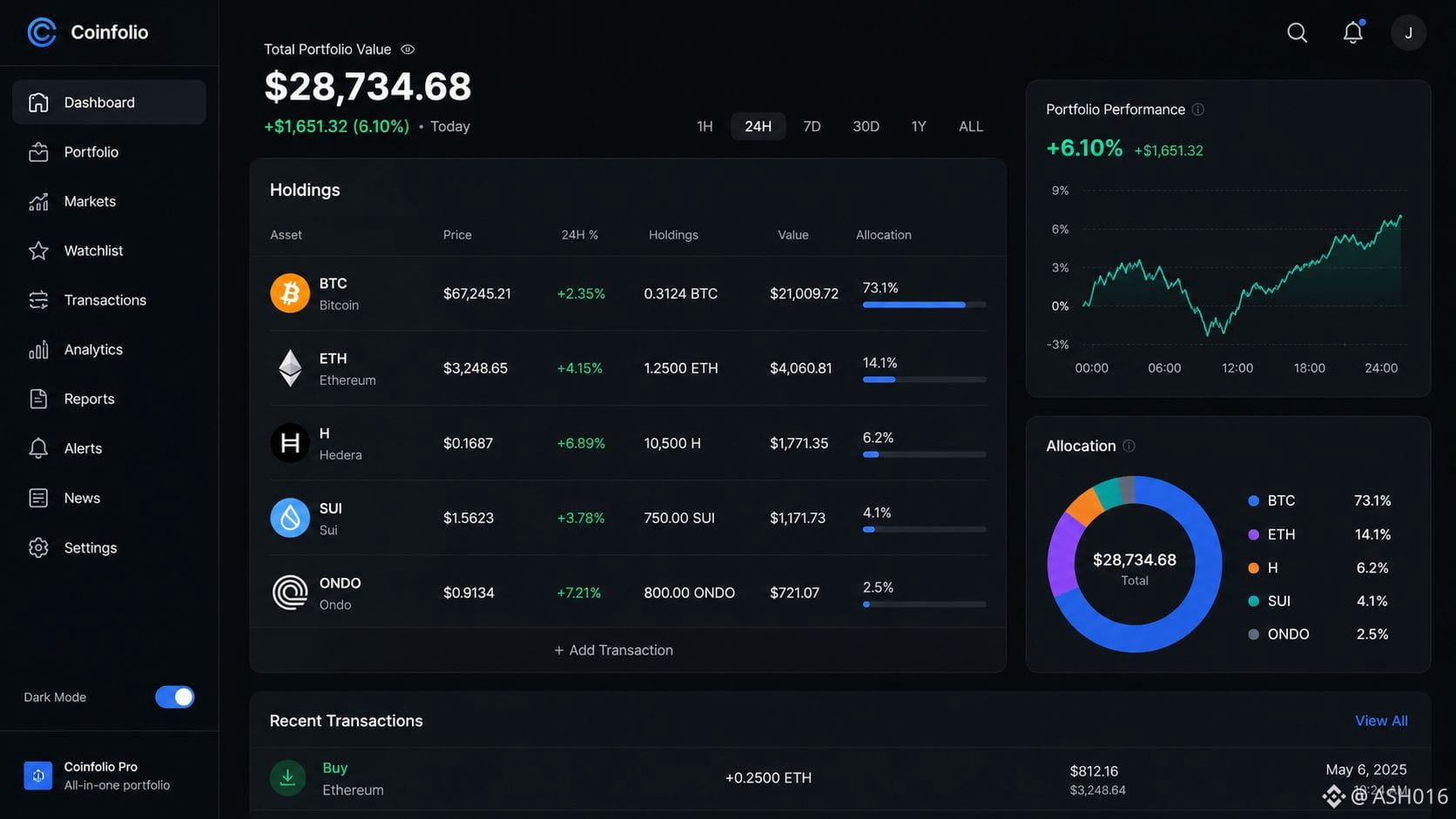Click the Portfolio briefcase icon in the sidebar
The width and height of the screenshot is (1456, 819).
click(38, 151)
